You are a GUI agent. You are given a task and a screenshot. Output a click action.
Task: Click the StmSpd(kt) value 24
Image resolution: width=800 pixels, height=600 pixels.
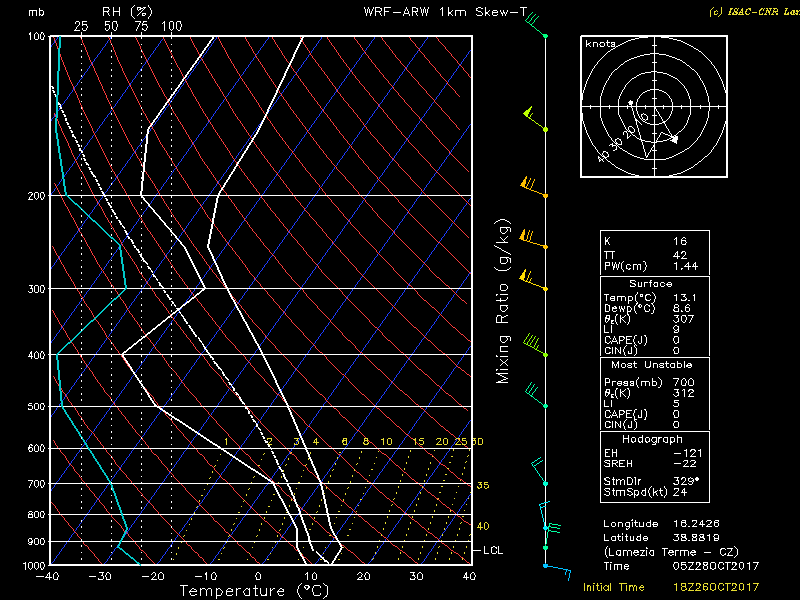(680, 492)
